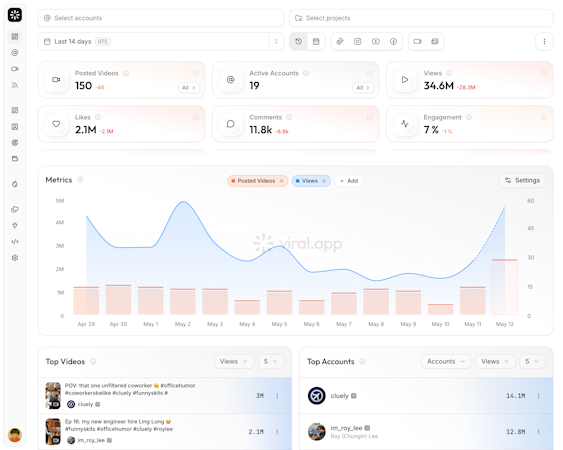Open options menu for cluely account row
This screenshot has height=450, width=563.
click(538, 396)
